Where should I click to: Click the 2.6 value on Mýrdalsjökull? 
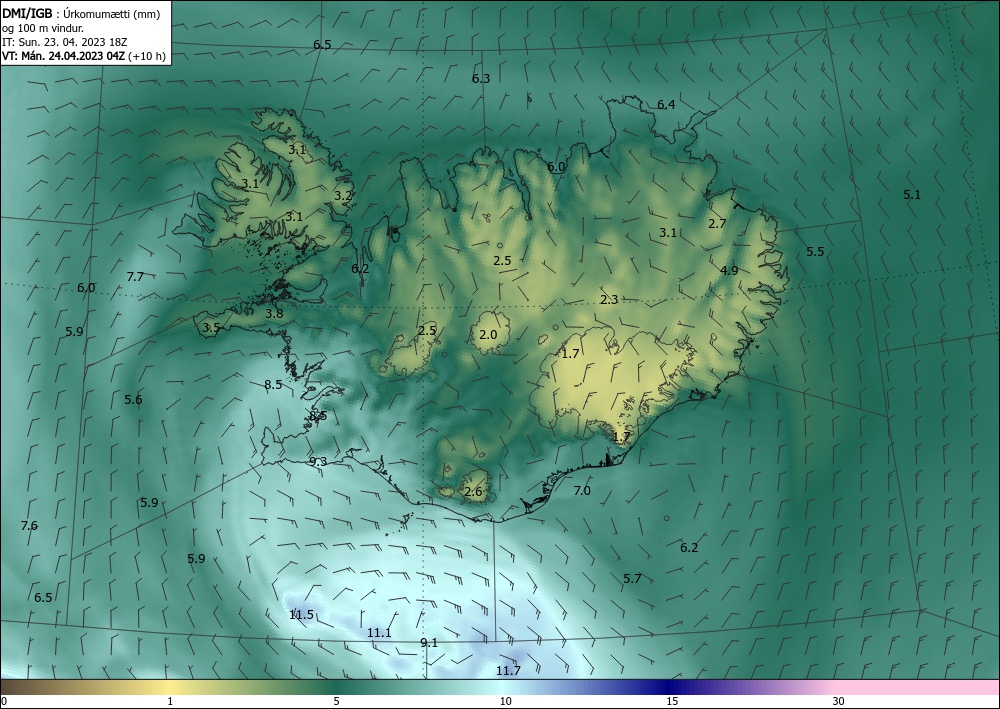pyautogui.click(x=473, y=492)
